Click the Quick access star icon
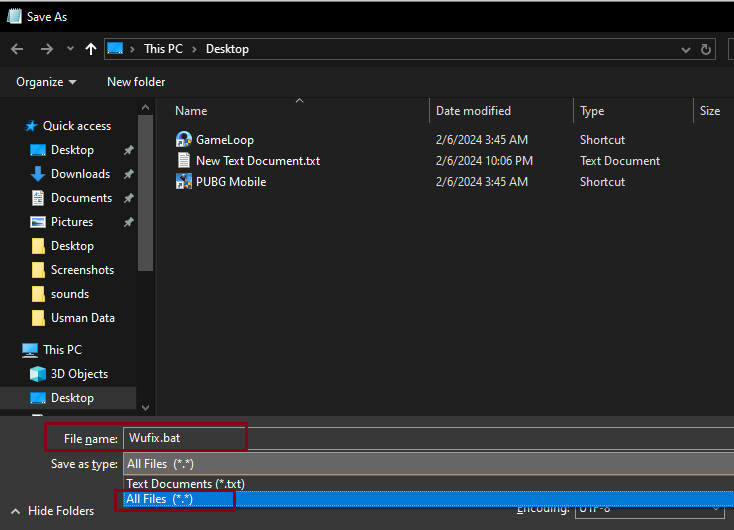Viewport: 734px width, 530px height. coord(32,126)
